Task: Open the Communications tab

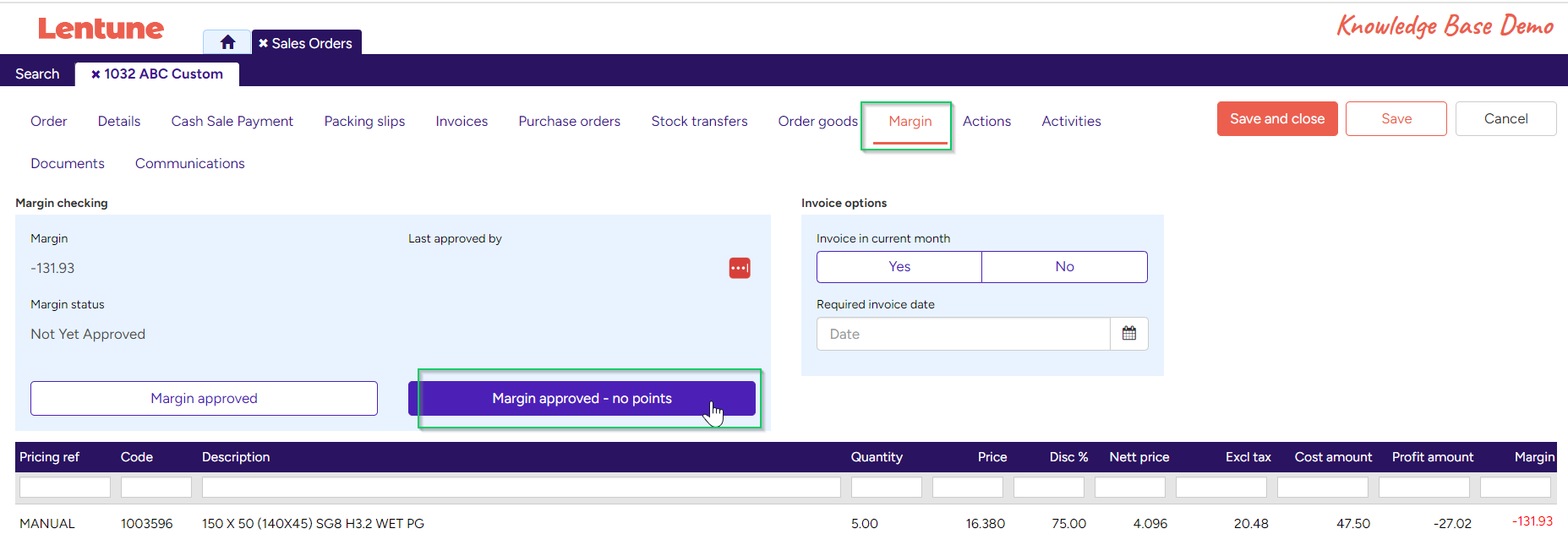Action: 190,164
